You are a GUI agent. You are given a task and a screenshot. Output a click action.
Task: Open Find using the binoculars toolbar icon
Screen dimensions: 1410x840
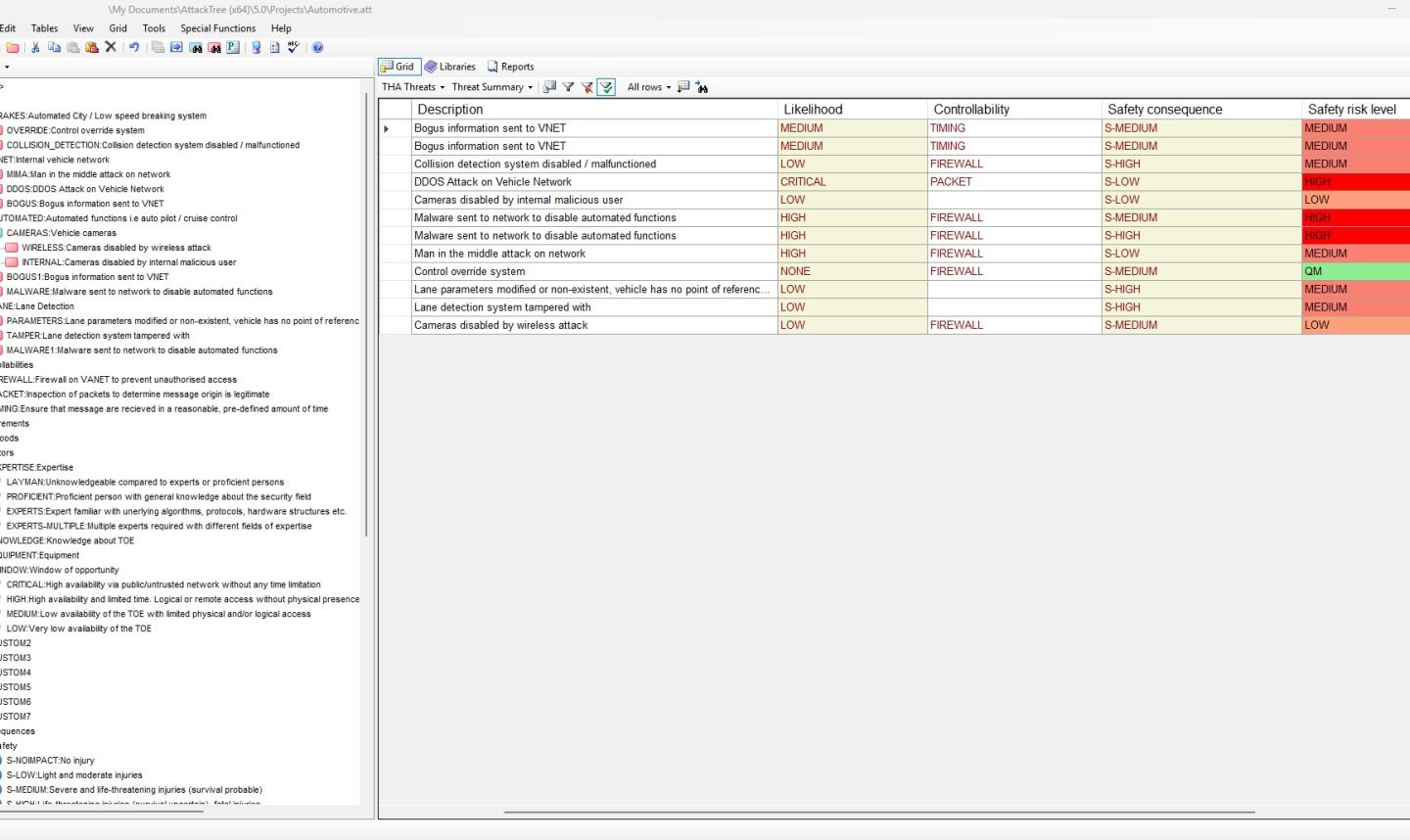click(197, 47)
